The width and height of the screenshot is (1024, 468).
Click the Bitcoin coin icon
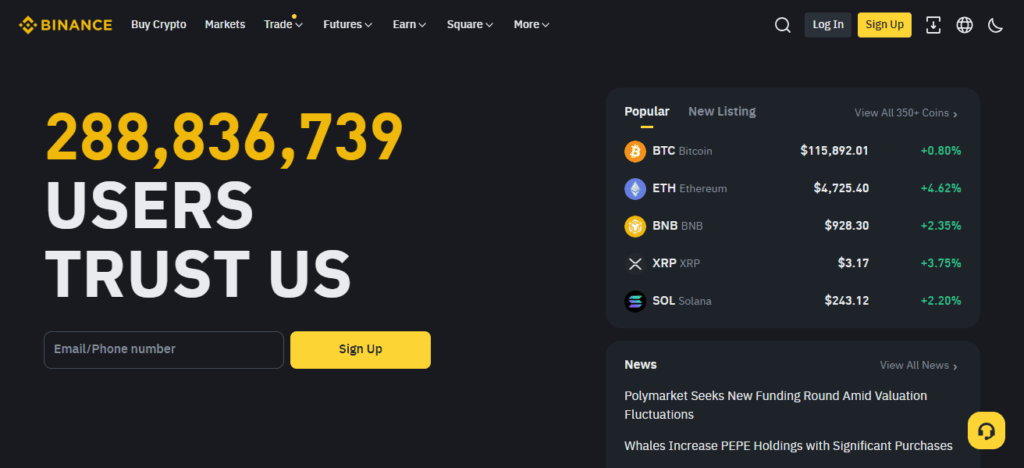click(635, 151)
